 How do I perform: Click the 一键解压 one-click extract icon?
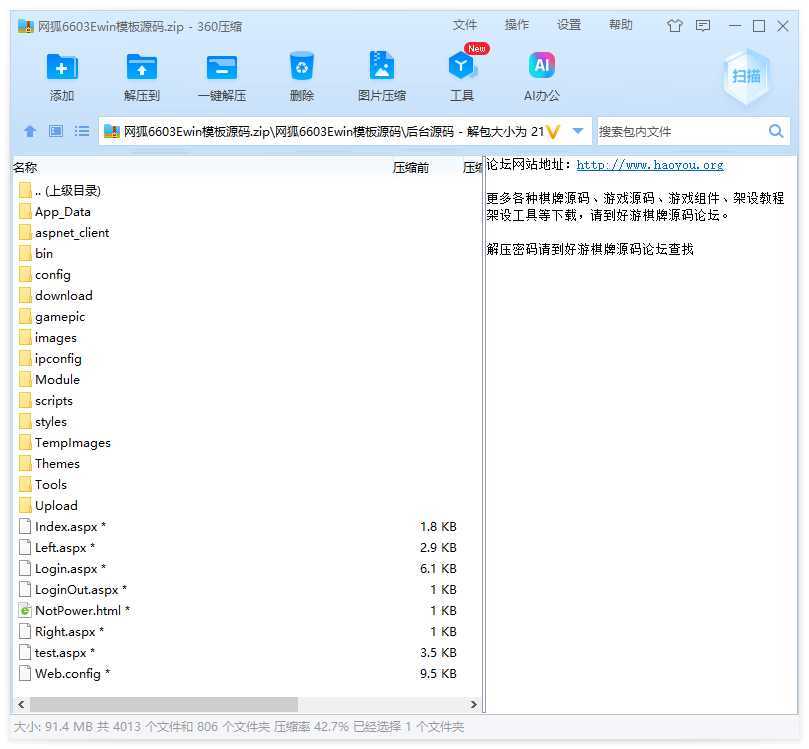click(222, 67)
